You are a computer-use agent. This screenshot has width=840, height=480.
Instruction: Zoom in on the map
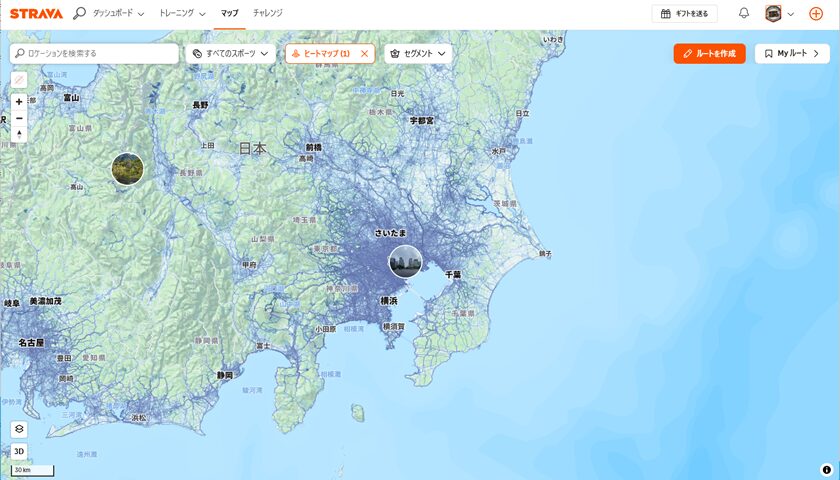19,102
